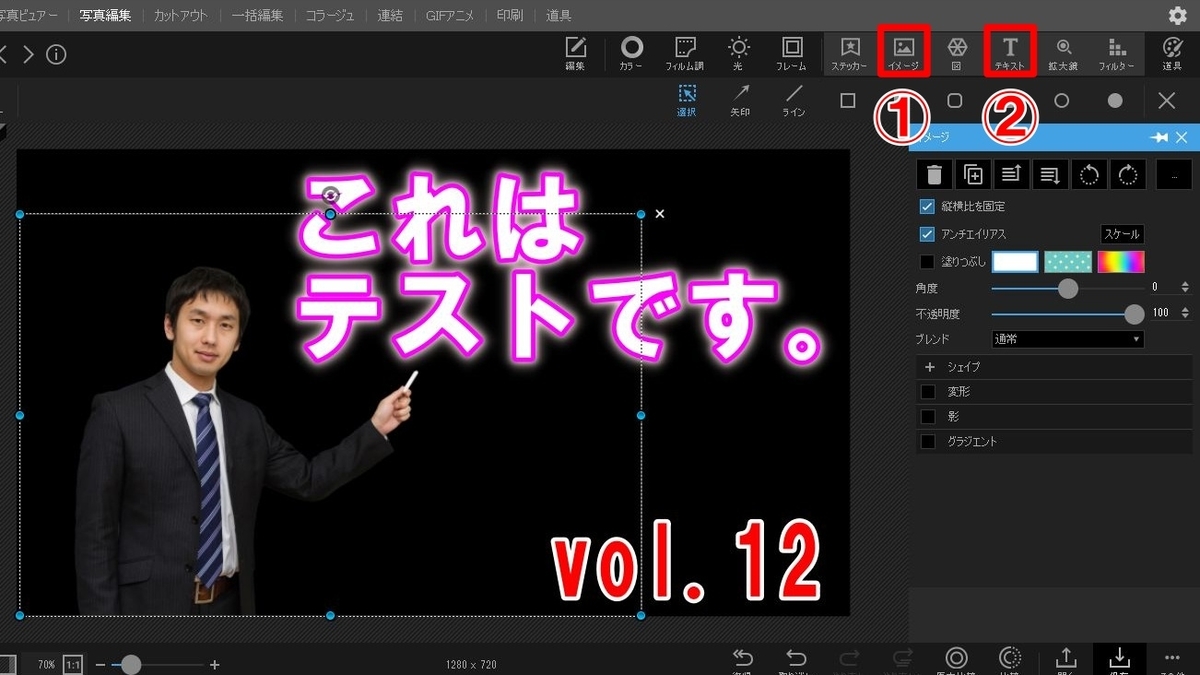Open the ブレンド dropdown showing 通常
1200x675 pixels.
(x=1067, y=338)
